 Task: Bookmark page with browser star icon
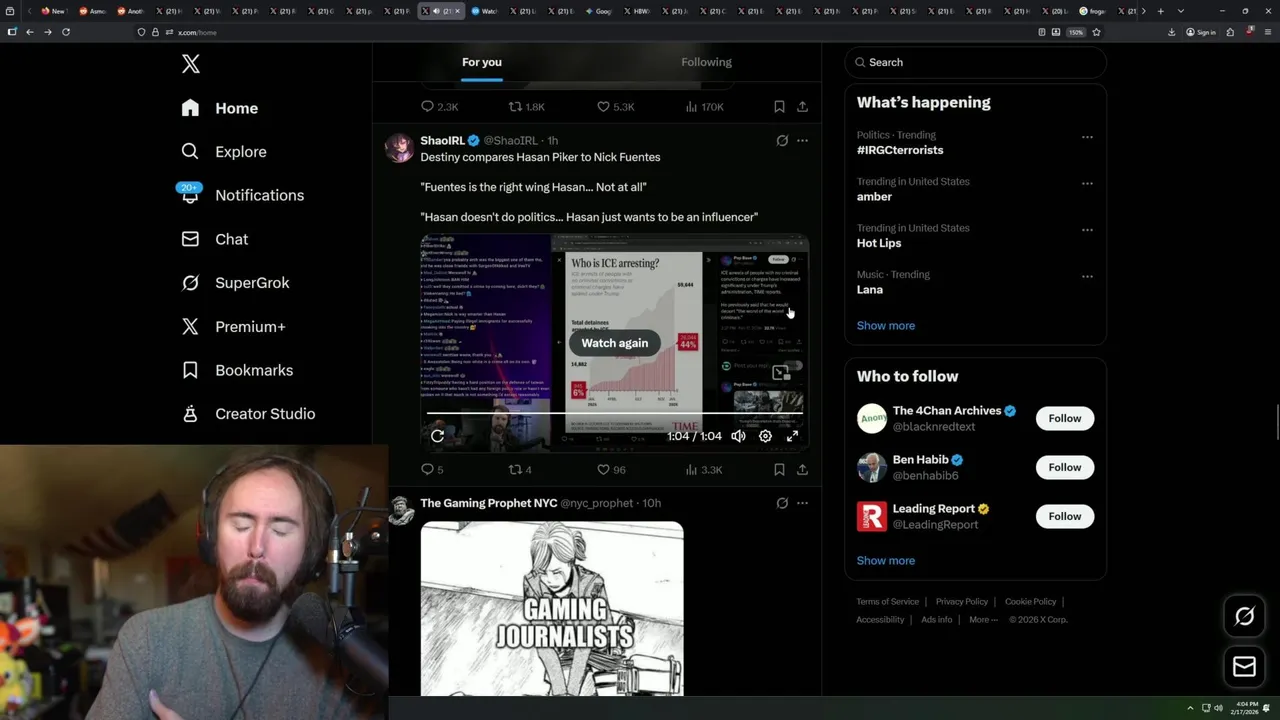[x=1096, y=32]
